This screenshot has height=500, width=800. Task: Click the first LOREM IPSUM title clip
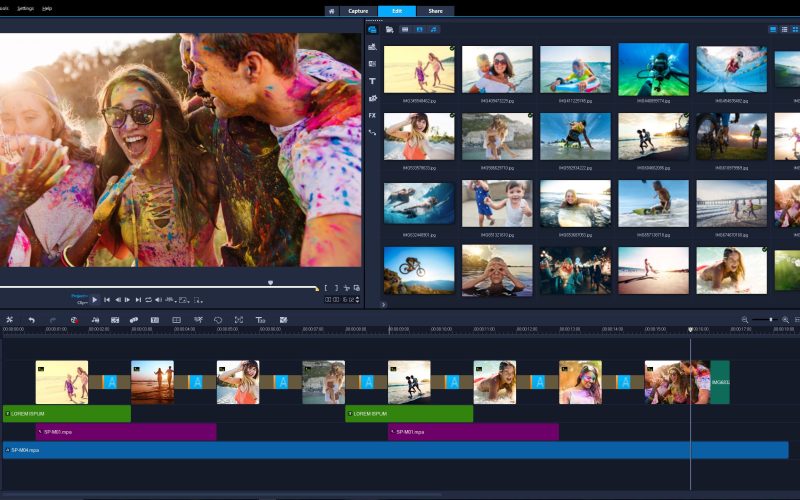tap(67, 413)
